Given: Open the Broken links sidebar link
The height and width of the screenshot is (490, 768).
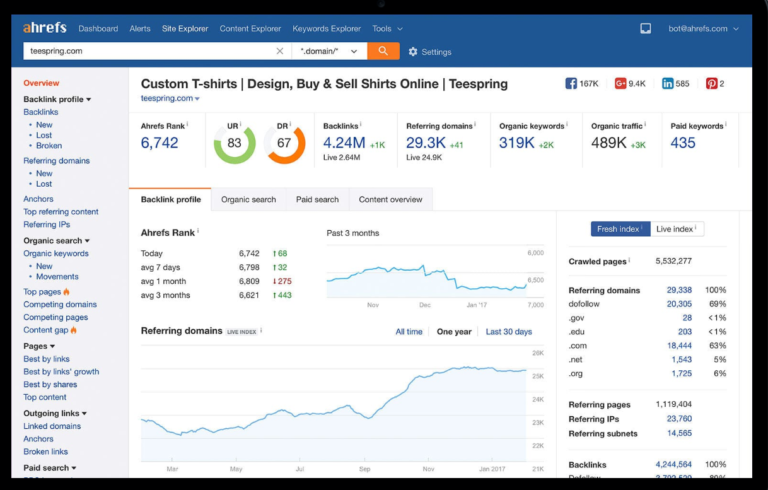Looking at the screenshot, I should 46,451.
